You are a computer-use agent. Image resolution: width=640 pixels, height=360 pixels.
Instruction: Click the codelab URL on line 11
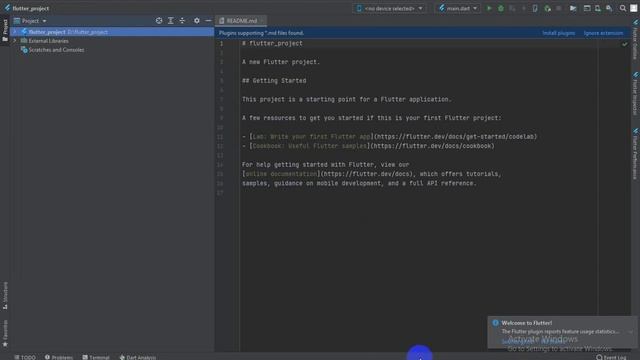click(455, 137)
